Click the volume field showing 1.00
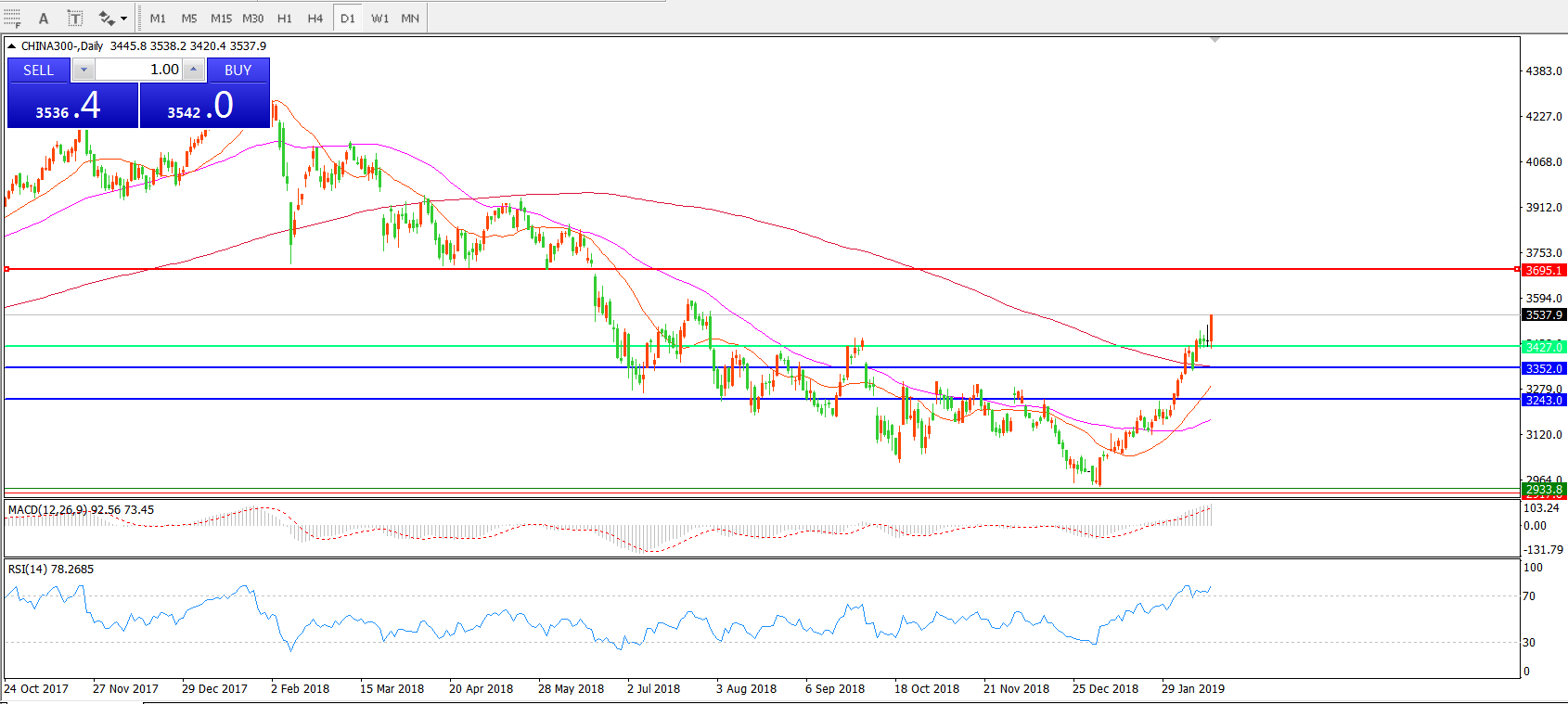This screenshot has width=1568, height=704. click(x=139, y=70)
